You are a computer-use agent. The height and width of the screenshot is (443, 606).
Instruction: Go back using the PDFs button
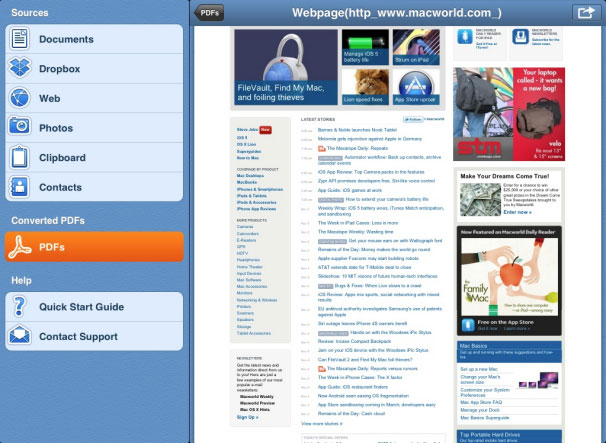(209, 13)
